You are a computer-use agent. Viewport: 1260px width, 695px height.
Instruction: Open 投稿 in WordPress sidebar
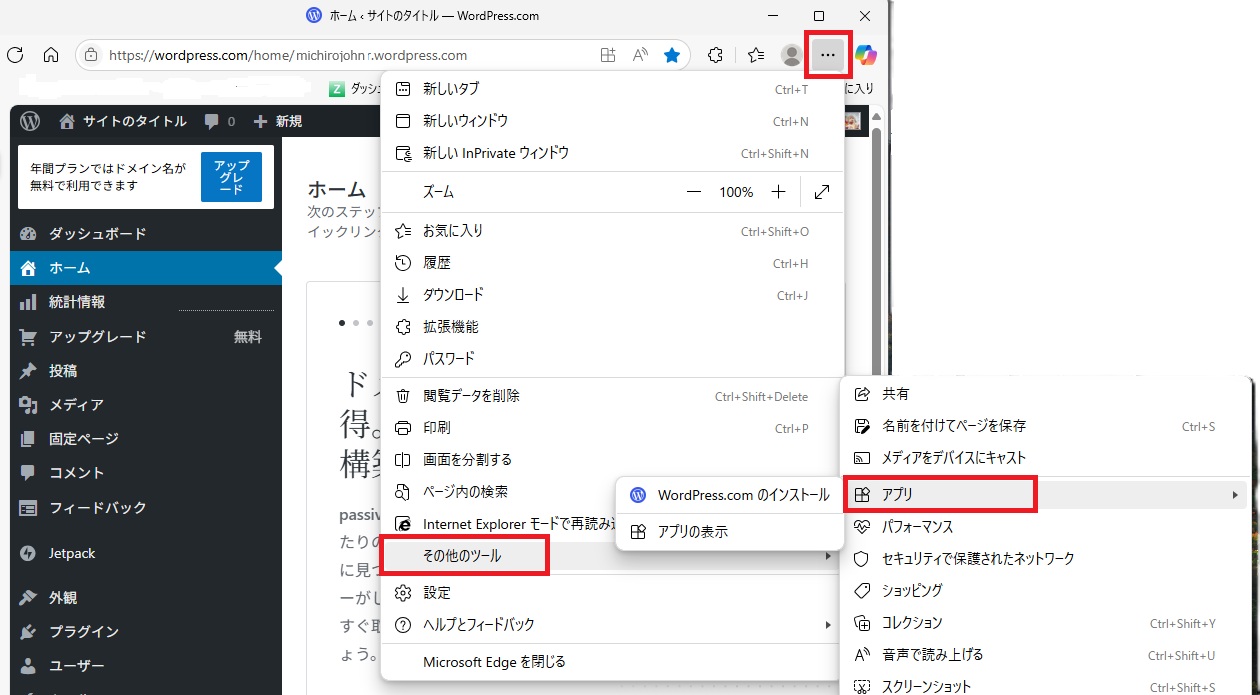[146, 371]
